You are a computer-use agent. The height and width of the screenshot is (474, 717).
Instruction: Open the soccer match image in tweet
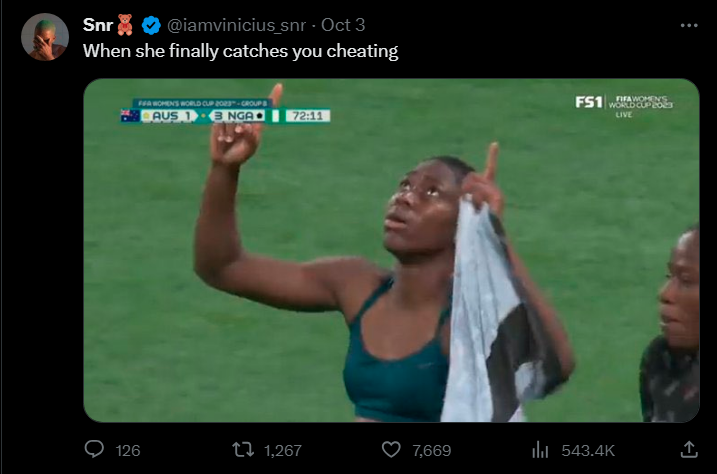pyautogui.click(x=391, y=250)
